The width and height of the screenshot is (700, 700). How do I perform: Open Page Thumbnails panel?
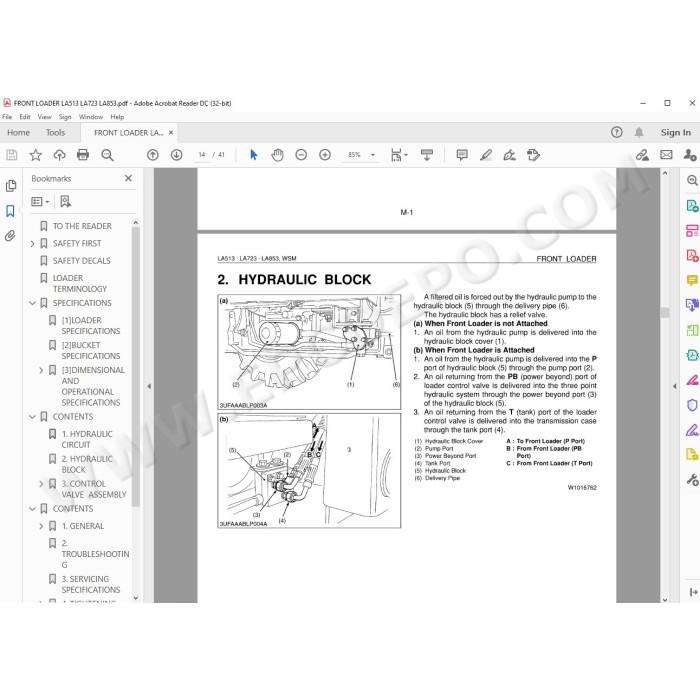11,186
